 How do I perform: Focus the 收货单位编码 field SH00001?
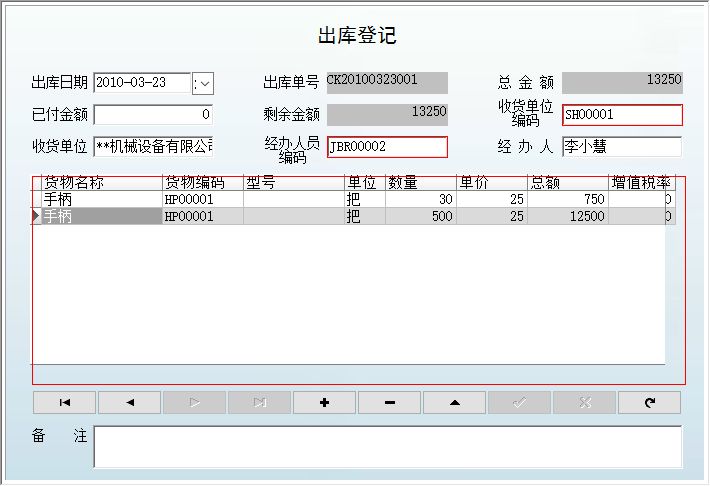click(x=621, y=115)
